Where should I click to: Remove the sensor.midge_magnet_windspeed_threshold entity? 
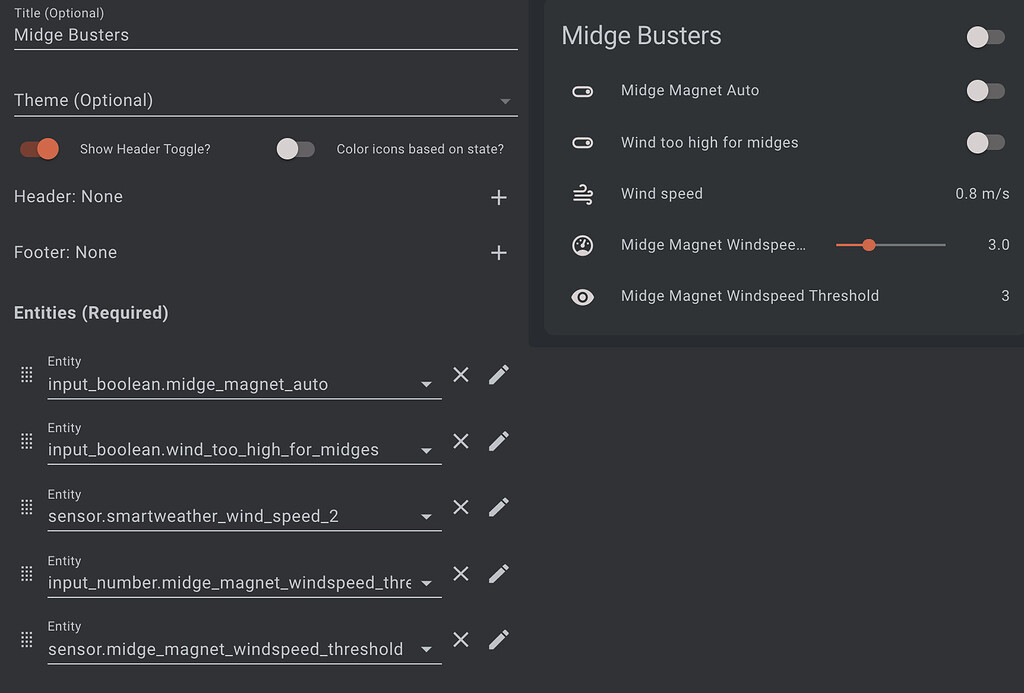(x=460, y=639)
